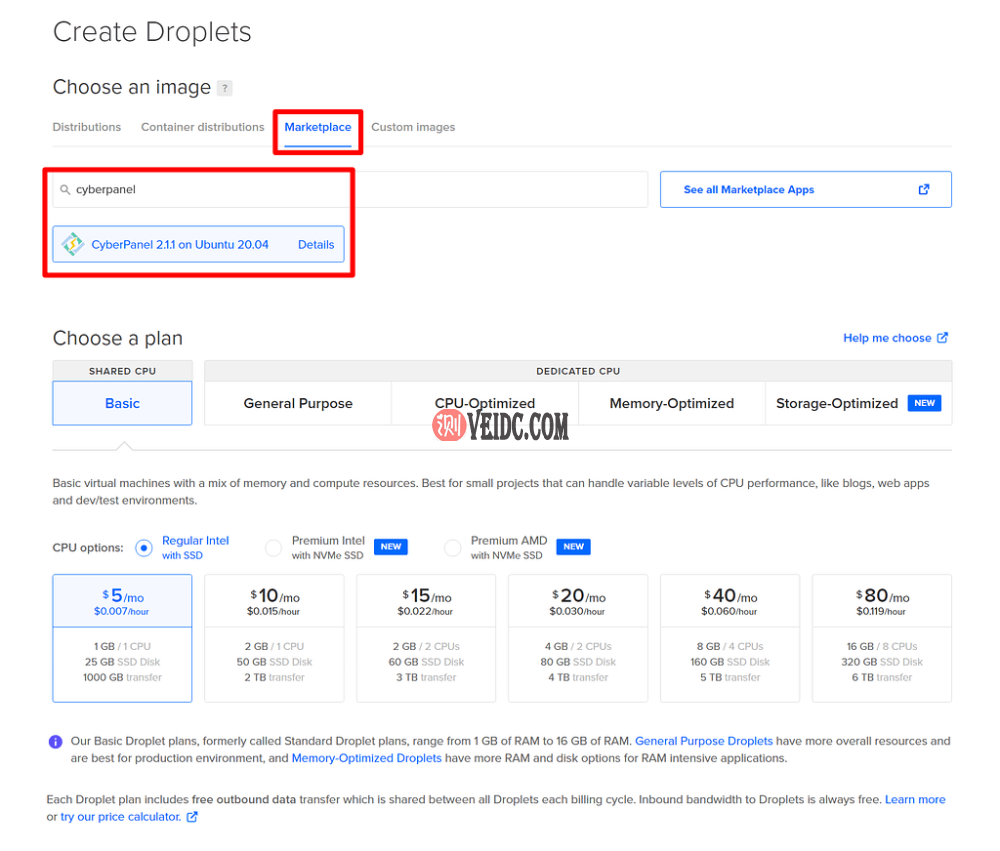Screen dimensions: 1000x851
Task: Click external link icon on See all Marketplace Apps
Action: click(923, 189)
